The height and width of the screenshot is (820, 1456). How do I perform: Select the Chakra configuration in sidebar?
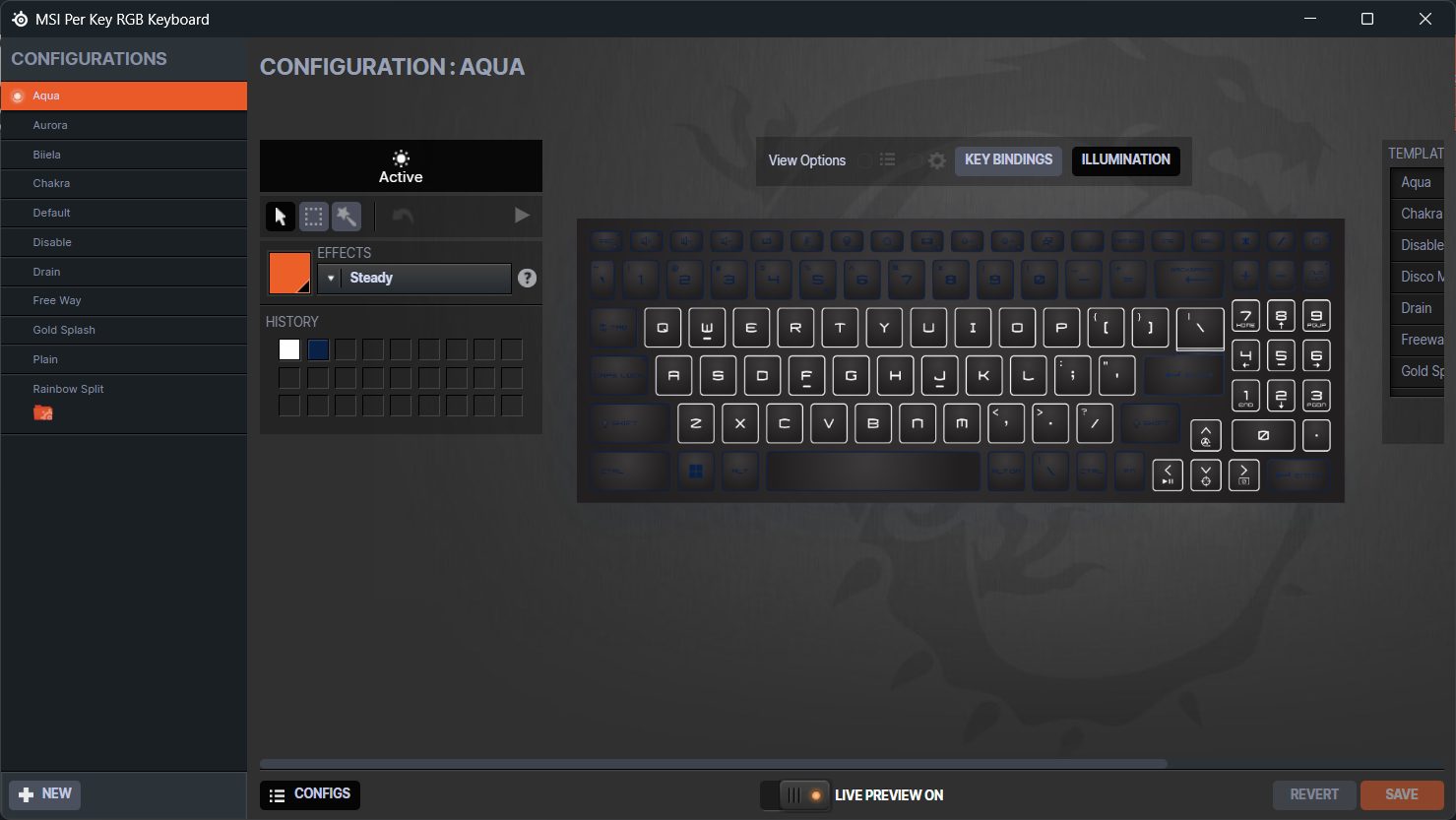tap(51, 184)
